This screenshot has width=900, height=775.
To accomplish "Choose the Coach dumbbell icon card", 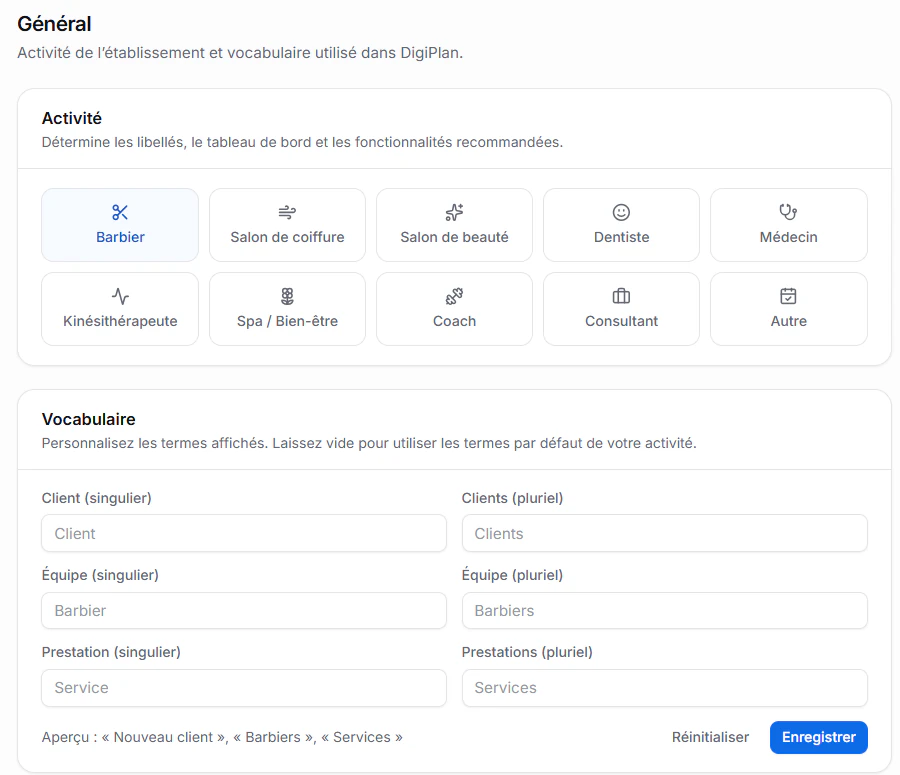I will click(454, 309).
